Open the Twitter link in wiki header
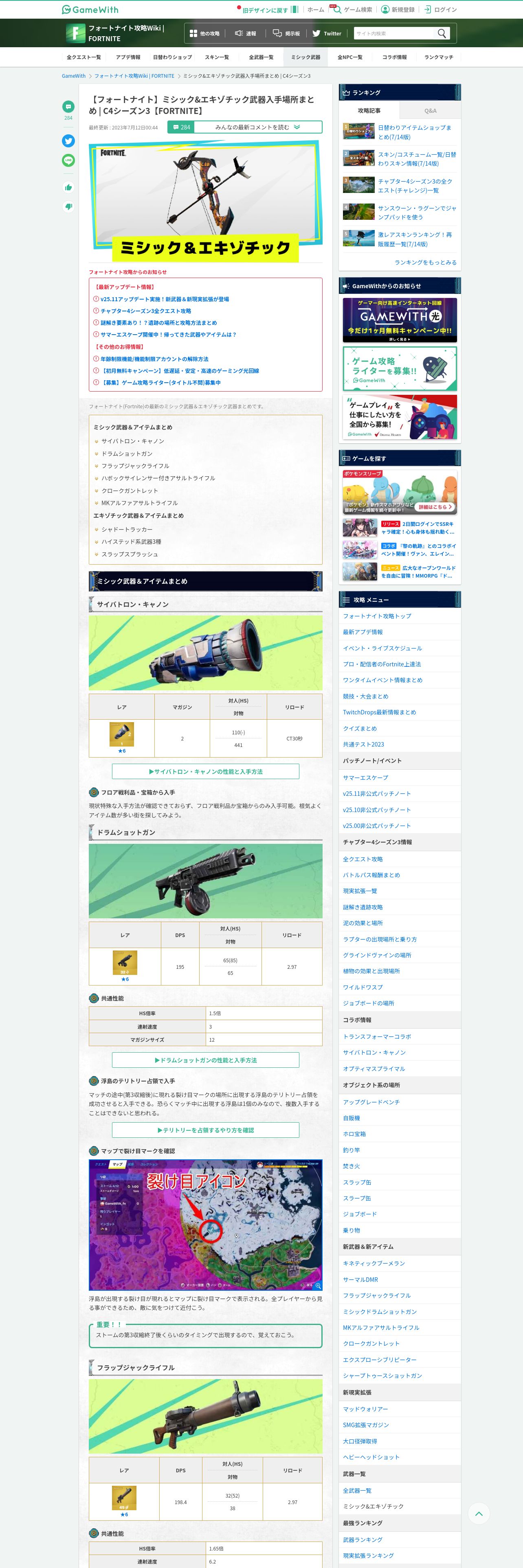 click(326, 33)
